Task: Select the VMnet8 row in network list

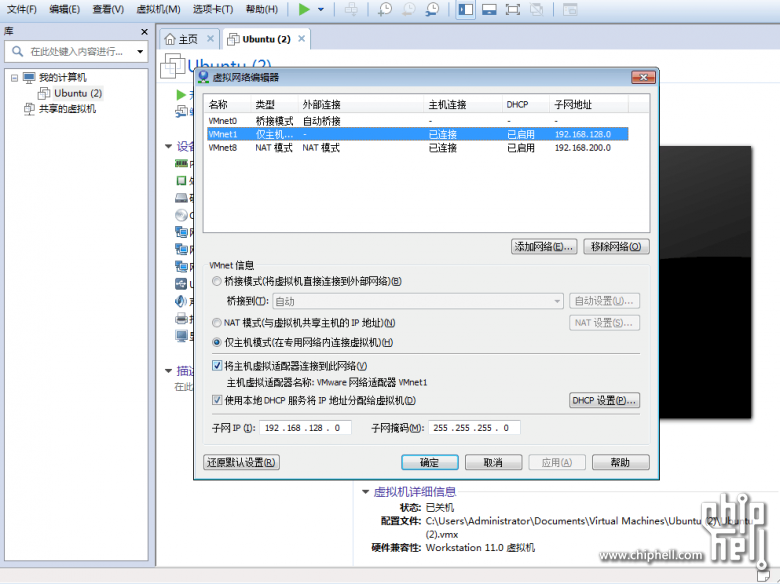Action: [417, 148]
